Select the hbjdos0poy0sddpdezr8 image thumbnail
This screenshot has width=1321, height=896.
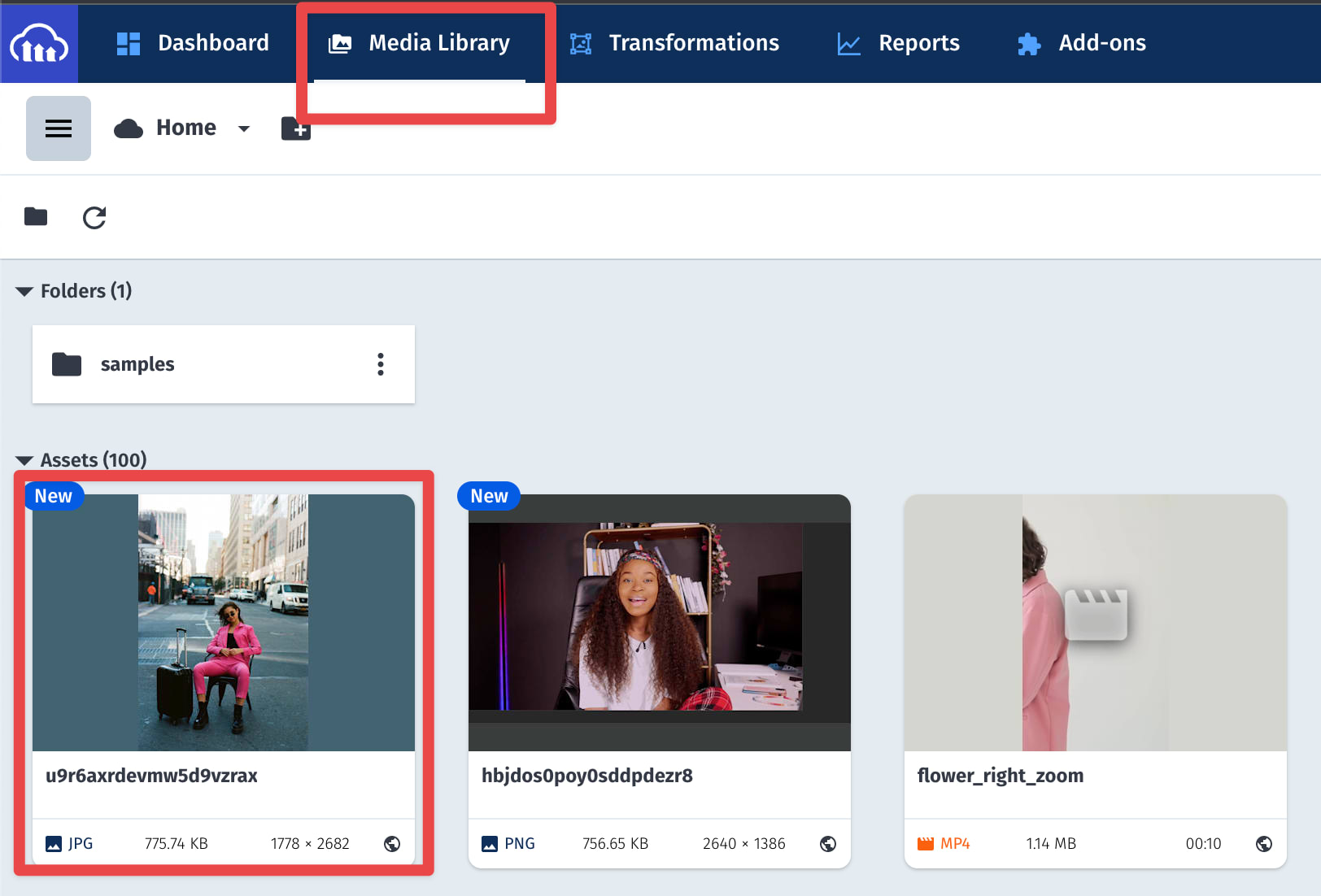[x=660, y=623]
